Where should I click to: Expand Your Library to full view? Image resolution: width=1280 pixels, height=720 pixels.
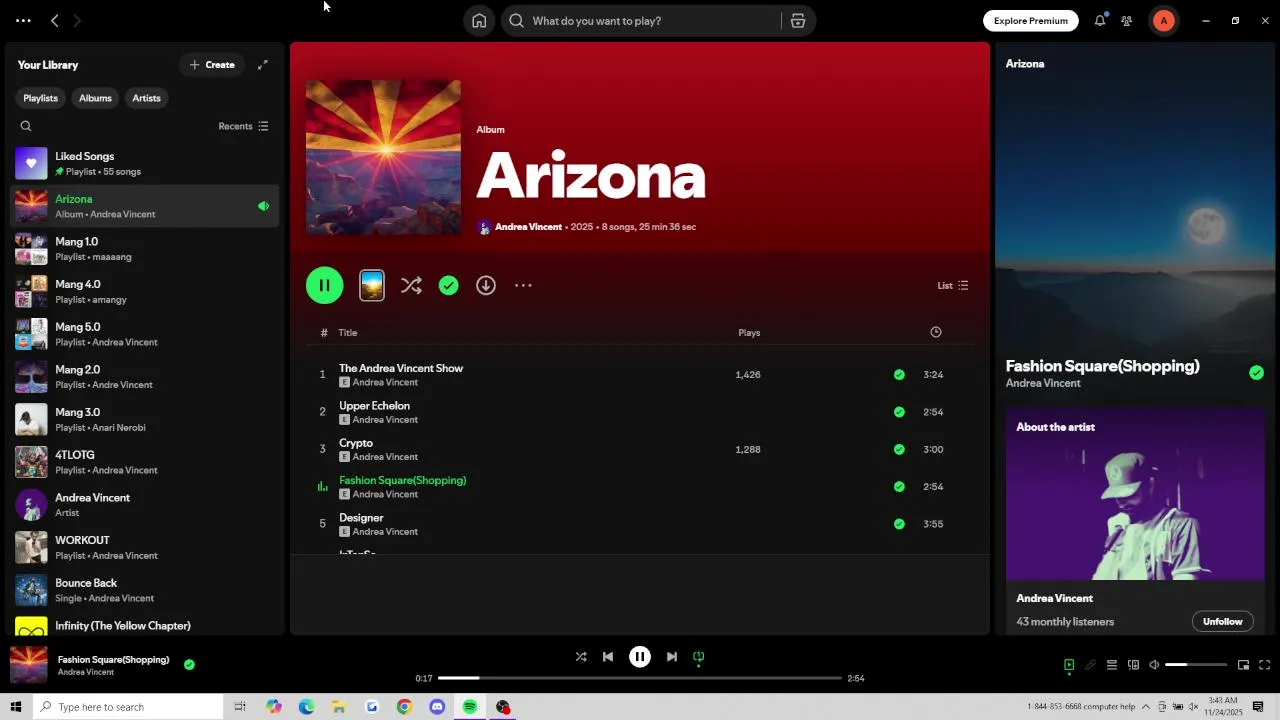tap(263, 65)
